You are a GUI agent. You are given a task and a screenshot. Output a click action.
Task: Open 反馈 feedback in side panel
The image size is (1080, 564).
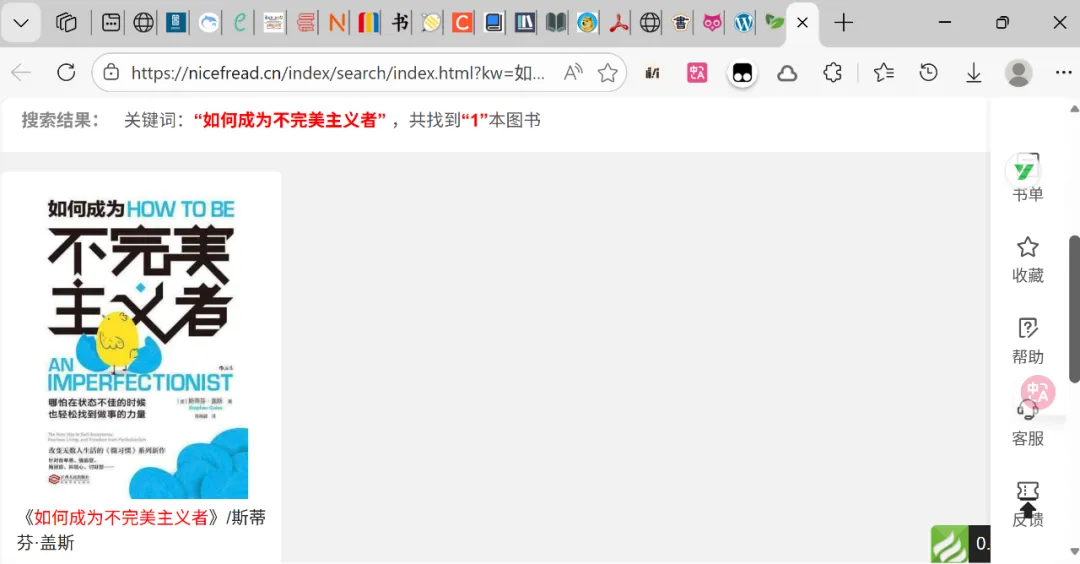coord(1028,505)
